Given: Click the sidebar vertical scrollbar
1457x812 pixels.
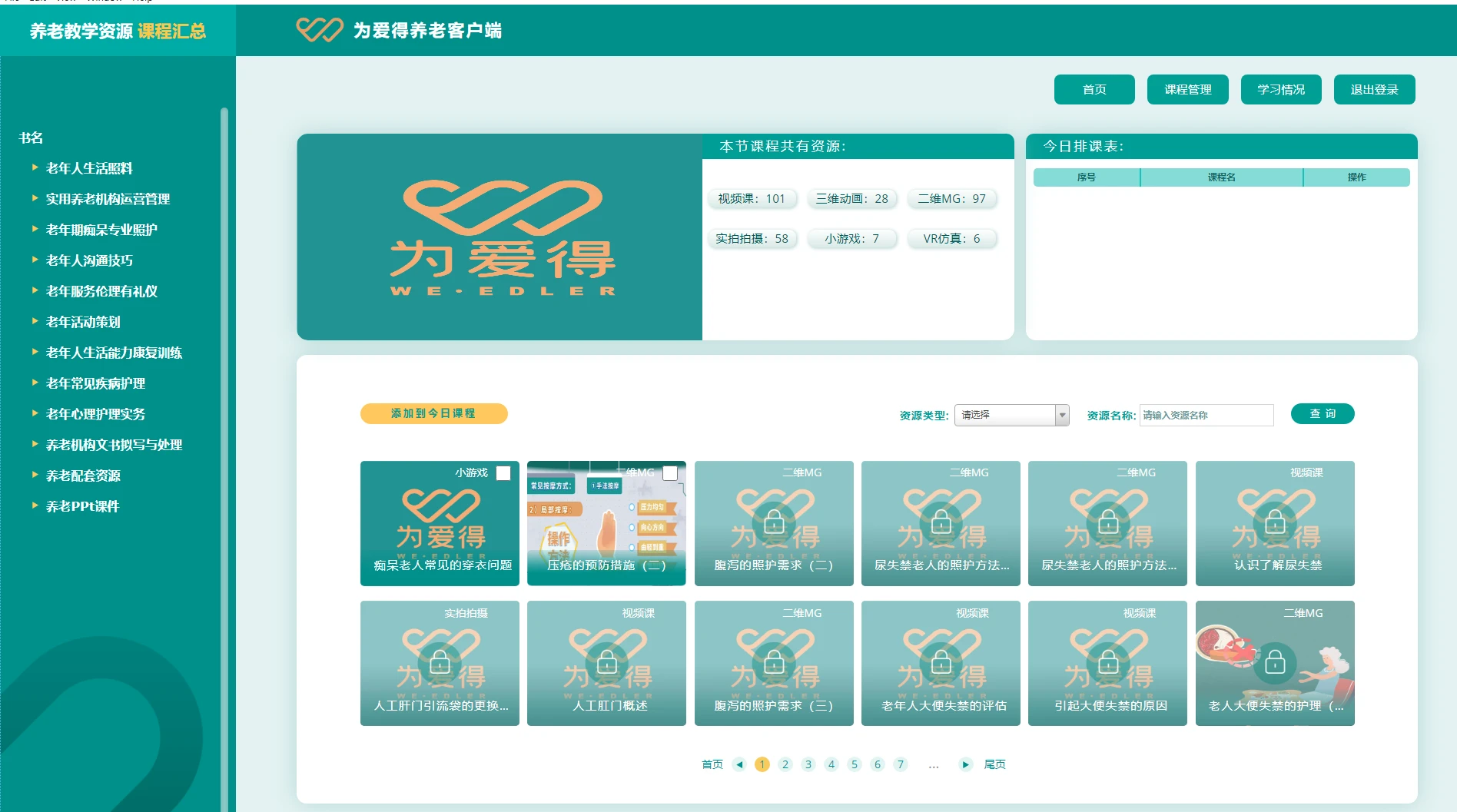Looking at the screenshot, I should (x=224, y=459).
